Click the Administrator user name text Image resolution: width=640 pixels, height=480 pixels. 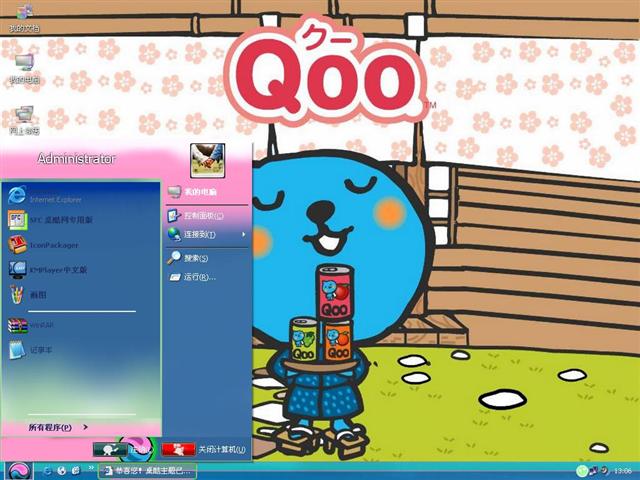point(77,158)
